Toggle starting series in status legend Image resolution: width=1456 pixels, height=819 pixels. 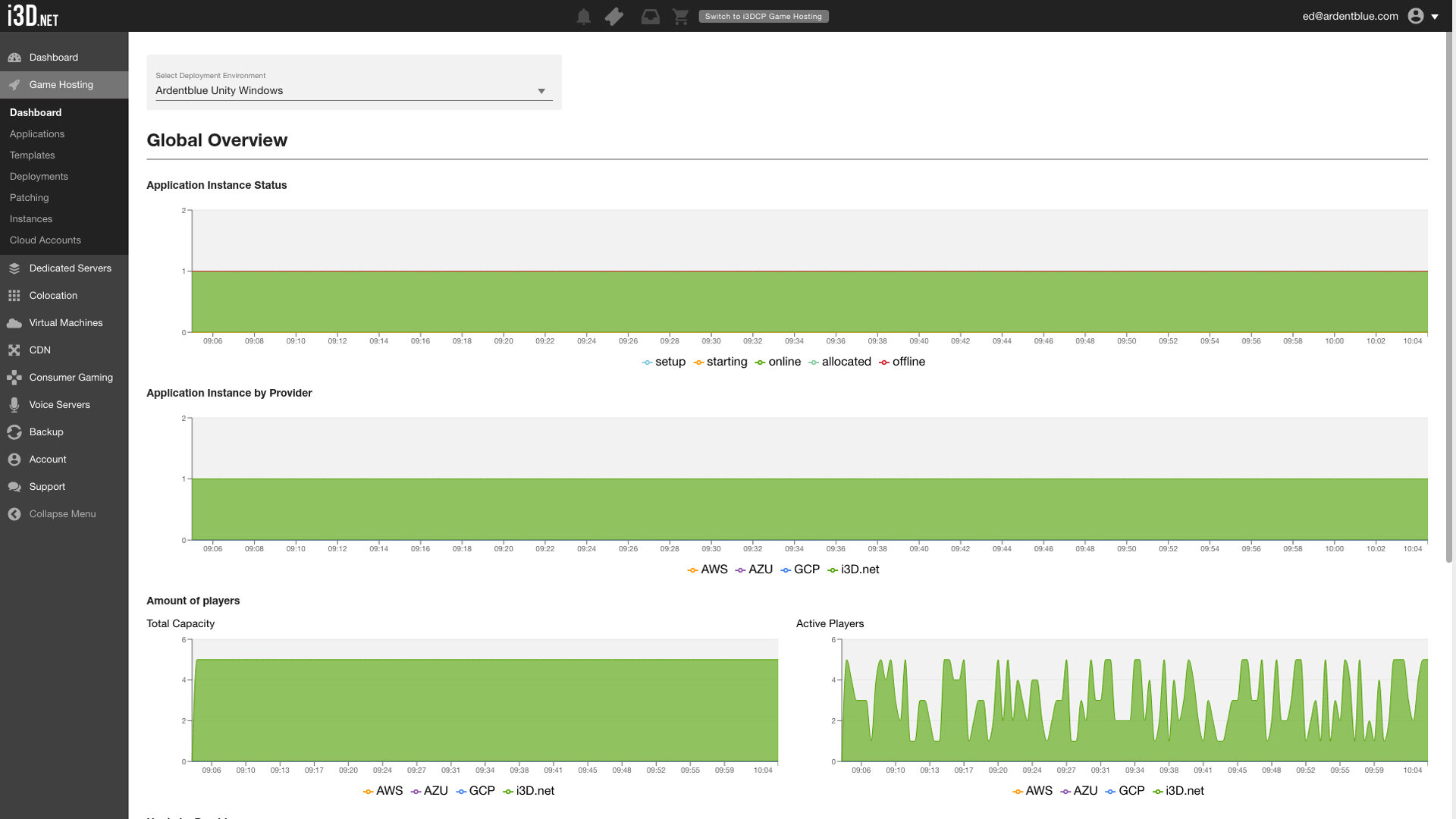[x=720, y=362]
